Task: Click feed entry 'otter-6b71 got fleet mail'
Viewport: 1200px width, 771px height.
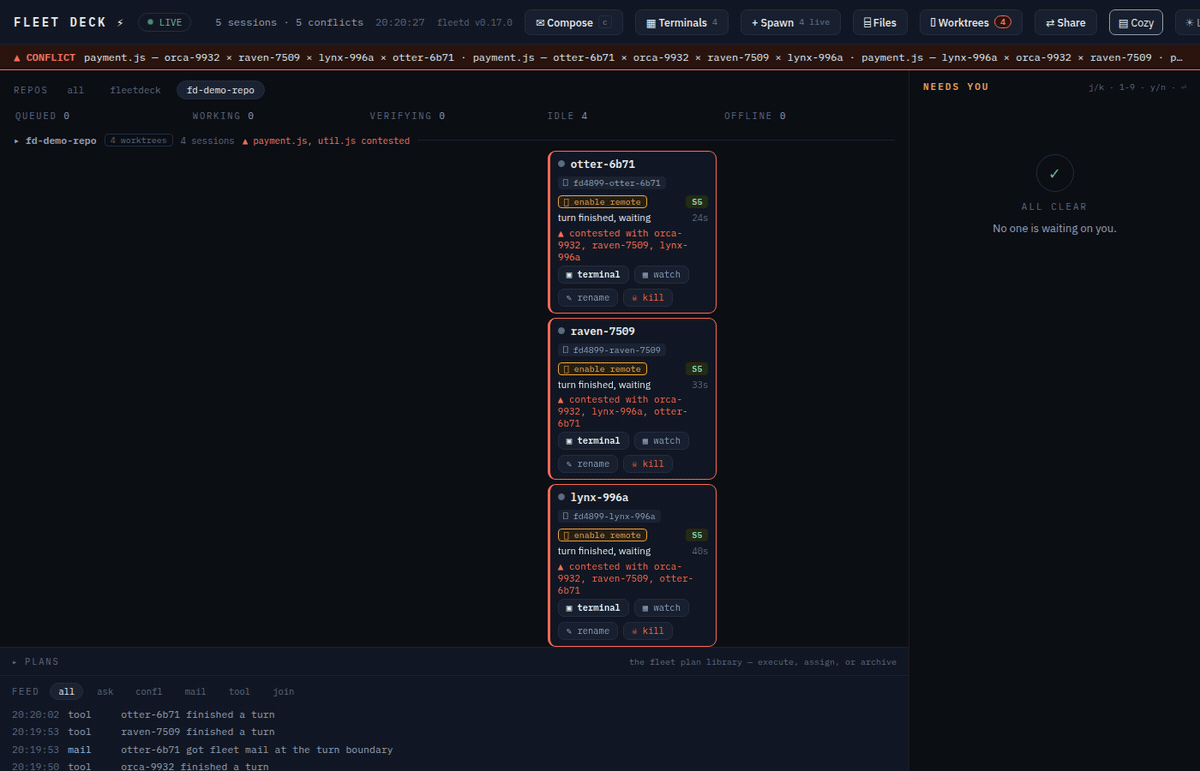Action: pos(257,749)
